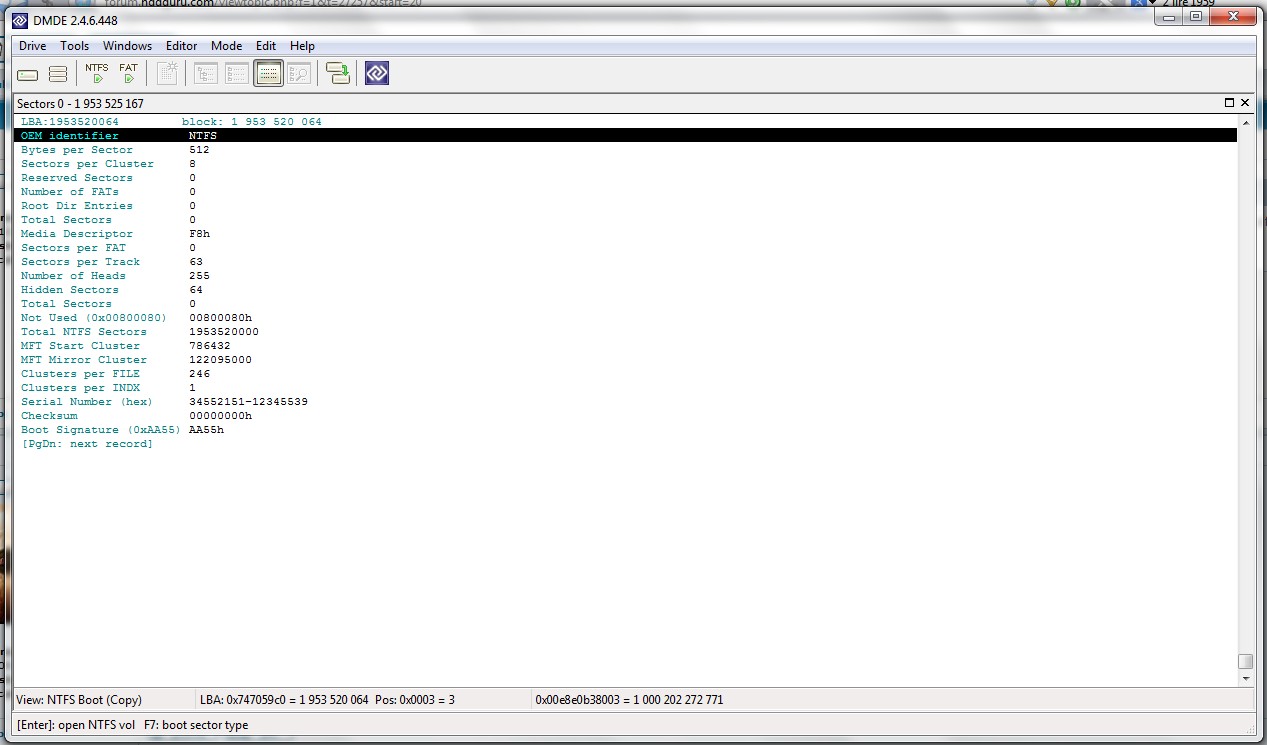Select the Number of FATs row
The image size is (1267, 745).
coord(626,192)
